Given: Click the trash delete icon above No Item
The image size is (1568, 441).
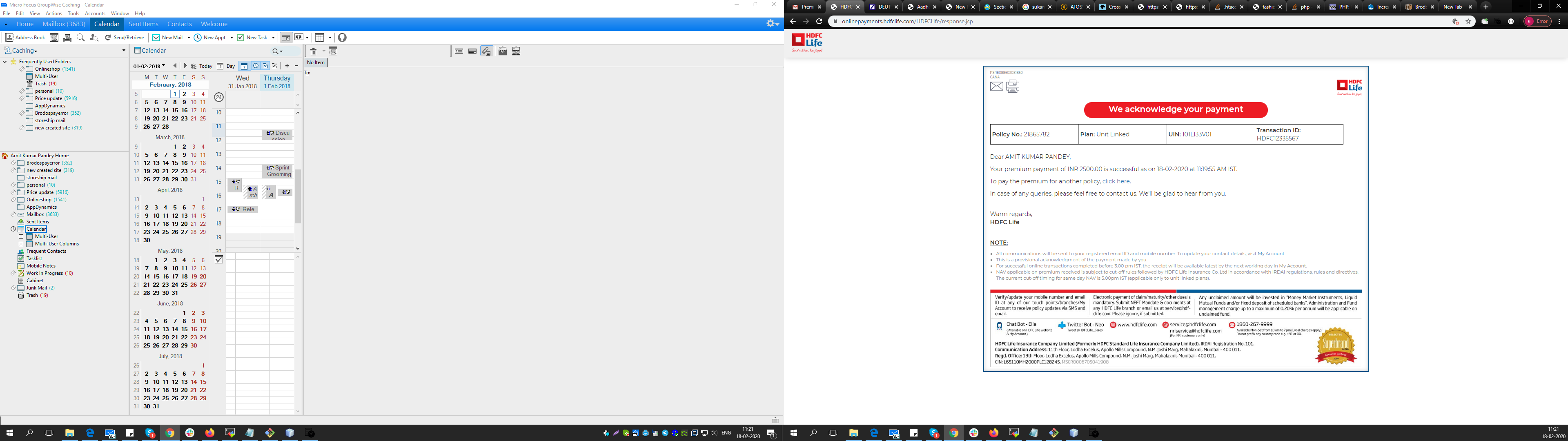Looking at the screenshot, I should pos(314,52).
